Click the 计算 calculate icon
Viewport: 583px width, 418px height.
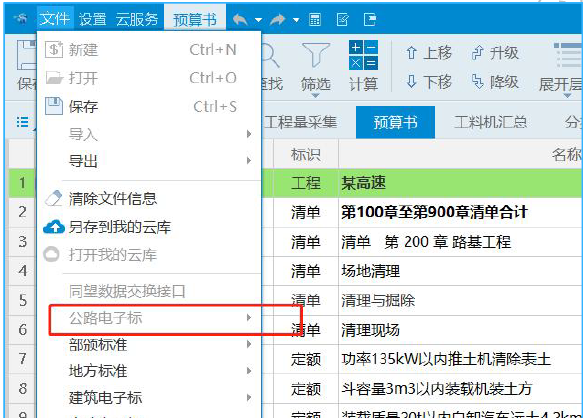pyautogui.click(x=363, y=66)
